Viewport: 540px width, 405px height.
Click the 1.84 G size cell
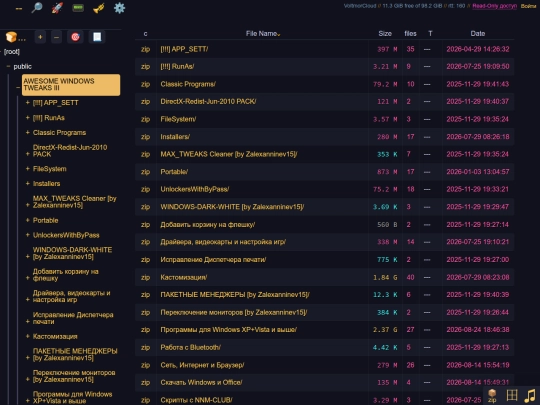(x=385, y=278)
